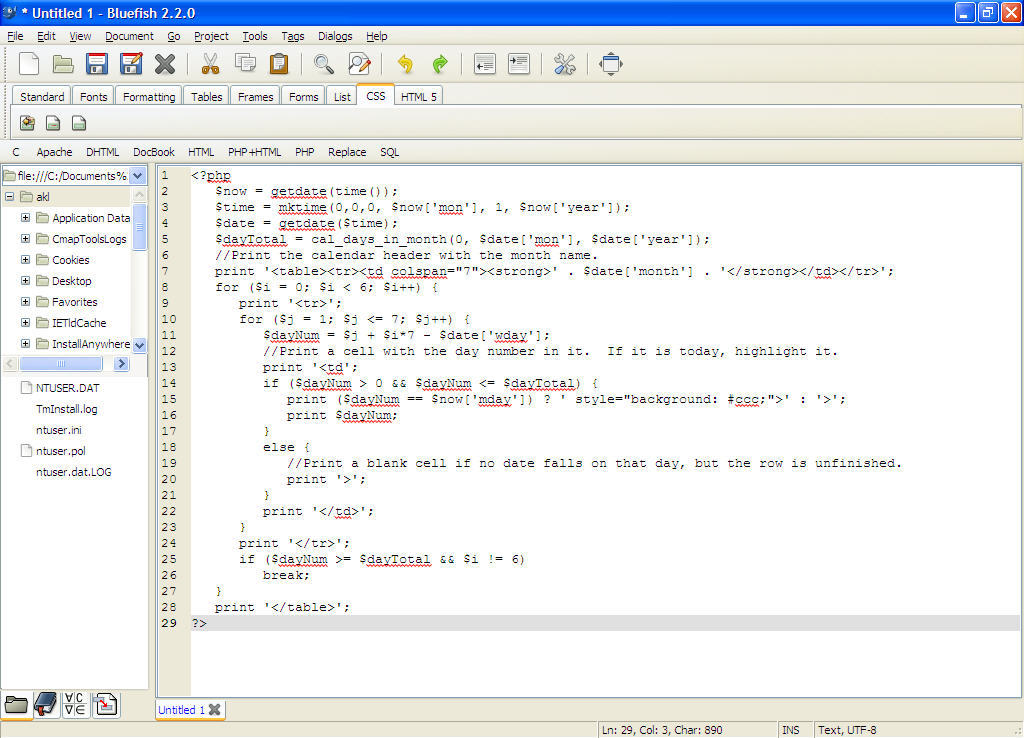Viewport: 1024px width, 738px height.
Task: Click the Indent icon on the toolbar
Action: [x=519, y=63]
